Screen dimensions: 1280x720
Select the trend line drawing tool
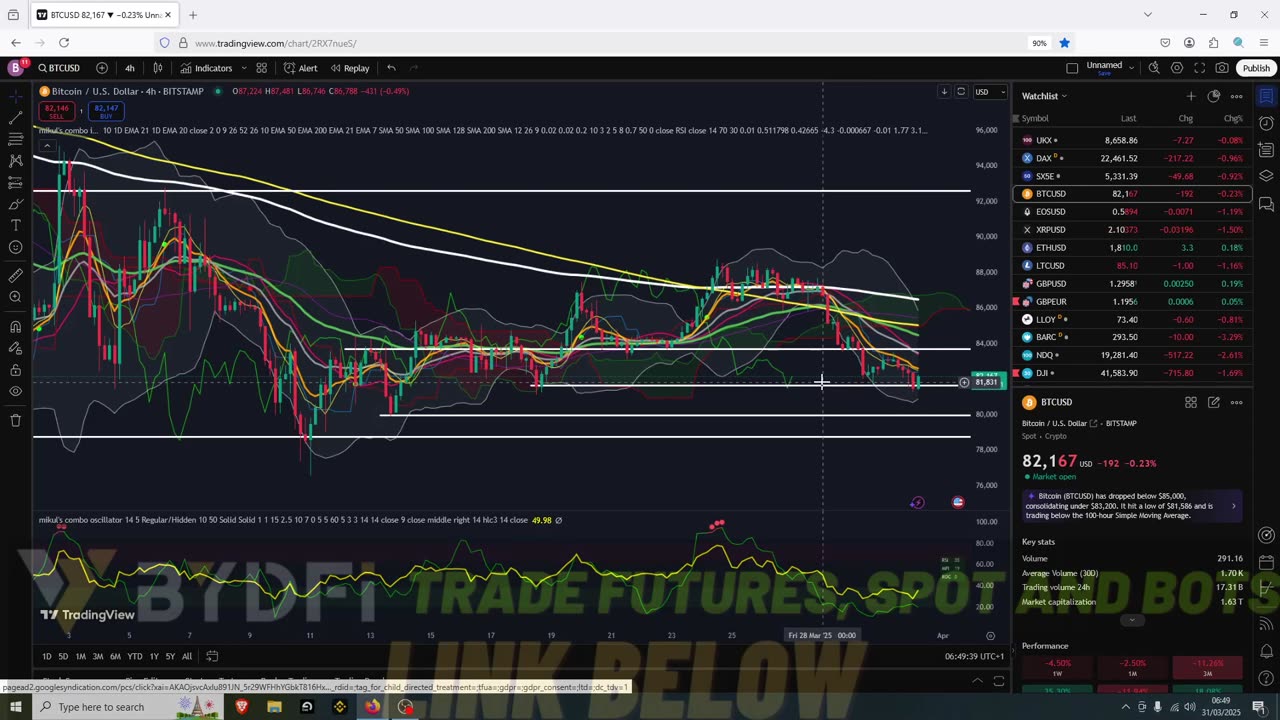pyautogui.click(x=15, y=118)
